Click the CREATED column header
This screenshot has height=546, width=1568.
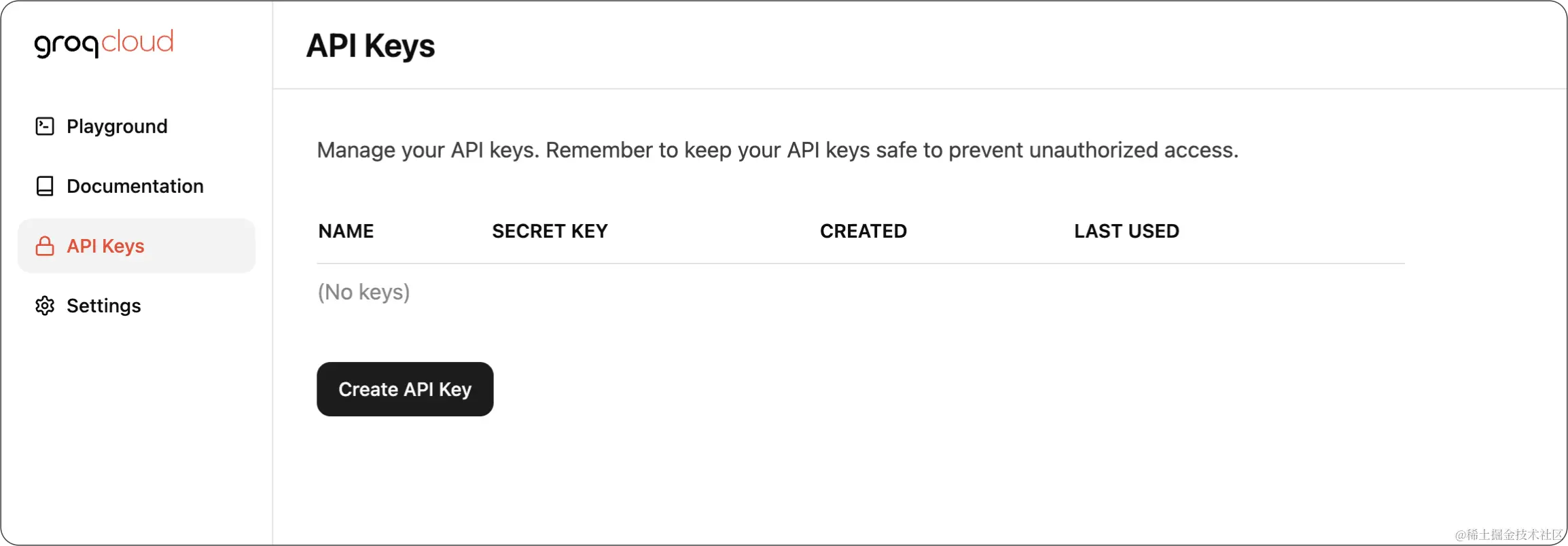point(863,231)
